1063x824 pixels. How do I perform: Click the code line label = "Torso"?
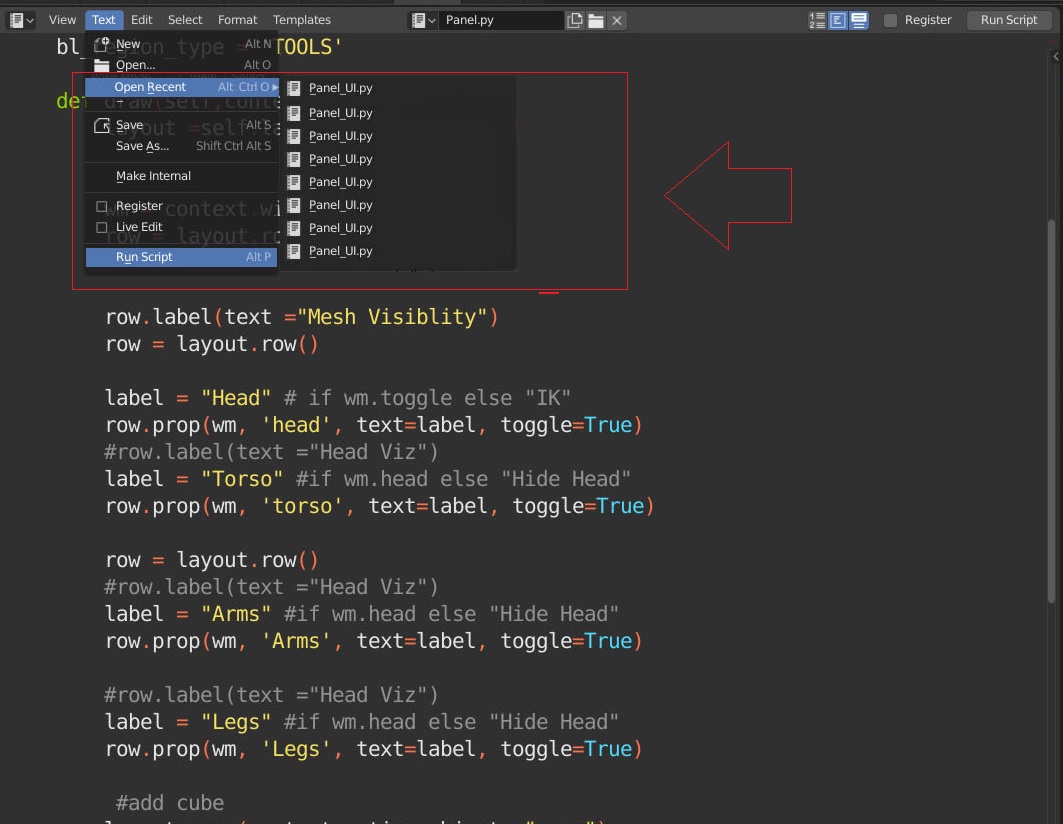[367, 479]
